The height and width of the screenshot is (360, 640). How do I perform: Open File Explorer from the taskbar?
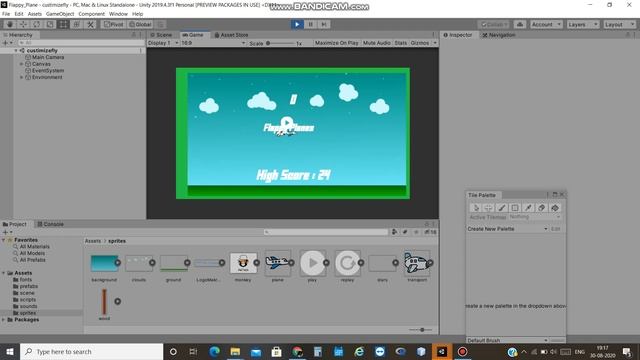tap(235, 351)
